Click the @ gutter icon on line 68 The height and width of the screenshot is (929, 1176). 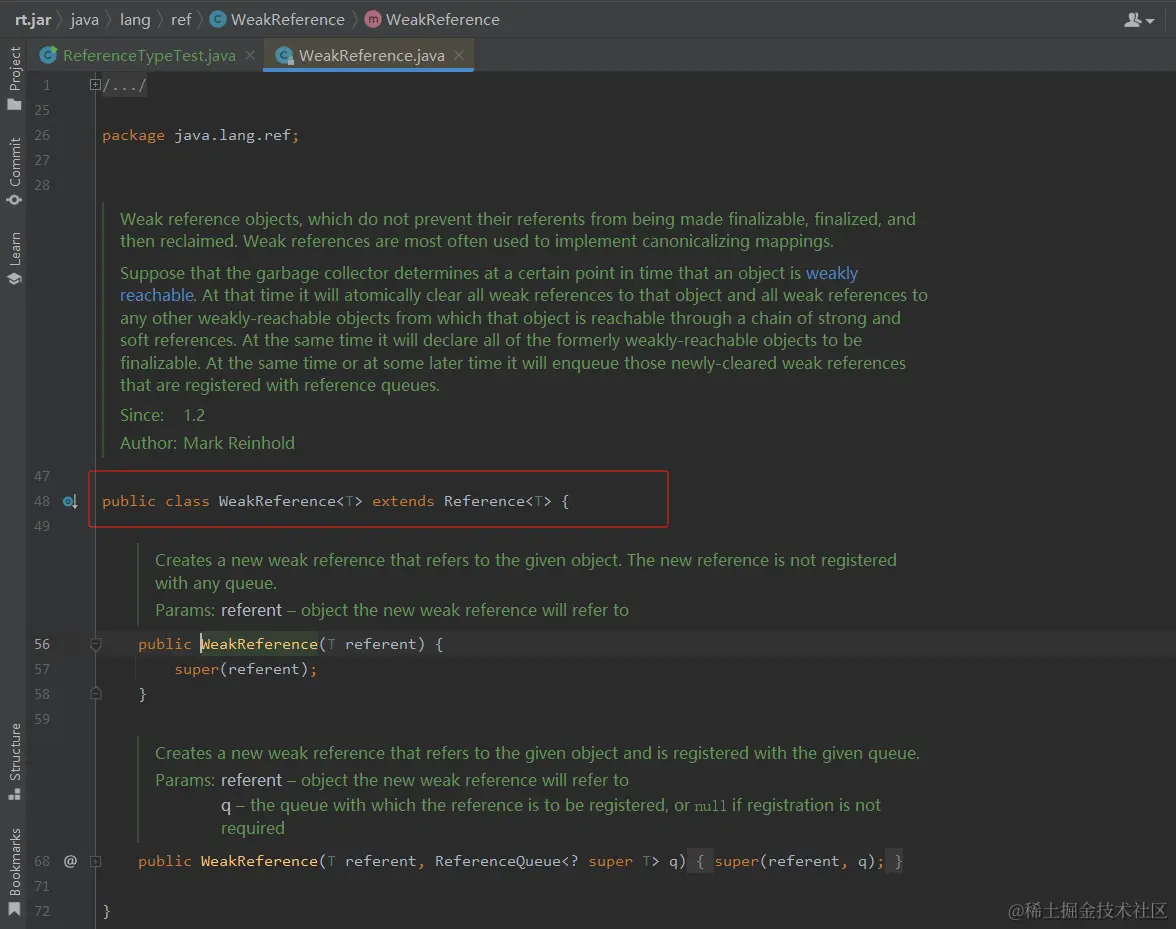(70, 862)
